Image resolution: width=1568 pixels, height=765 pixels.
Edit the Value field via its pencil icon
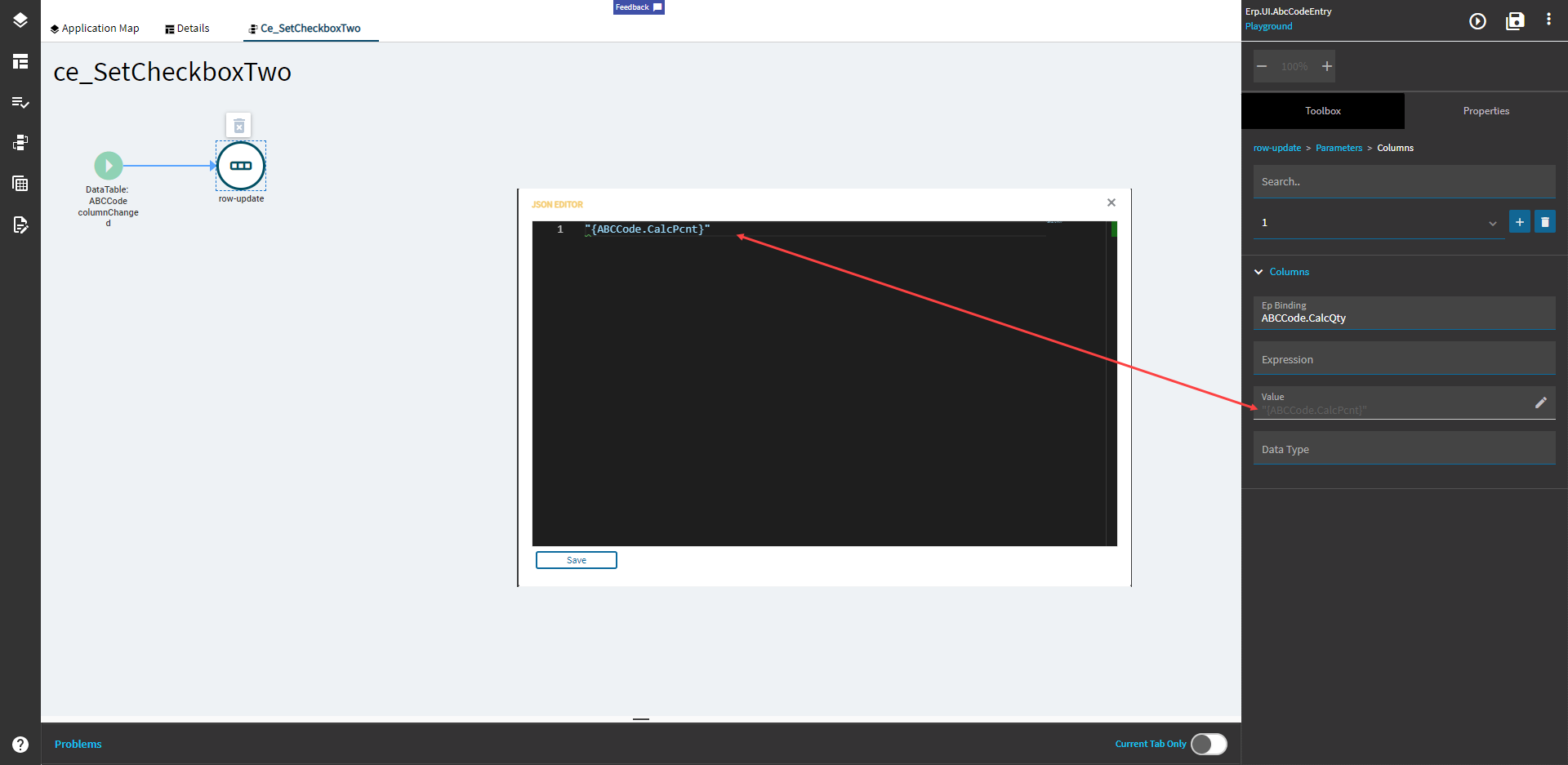click(1542, 402)
